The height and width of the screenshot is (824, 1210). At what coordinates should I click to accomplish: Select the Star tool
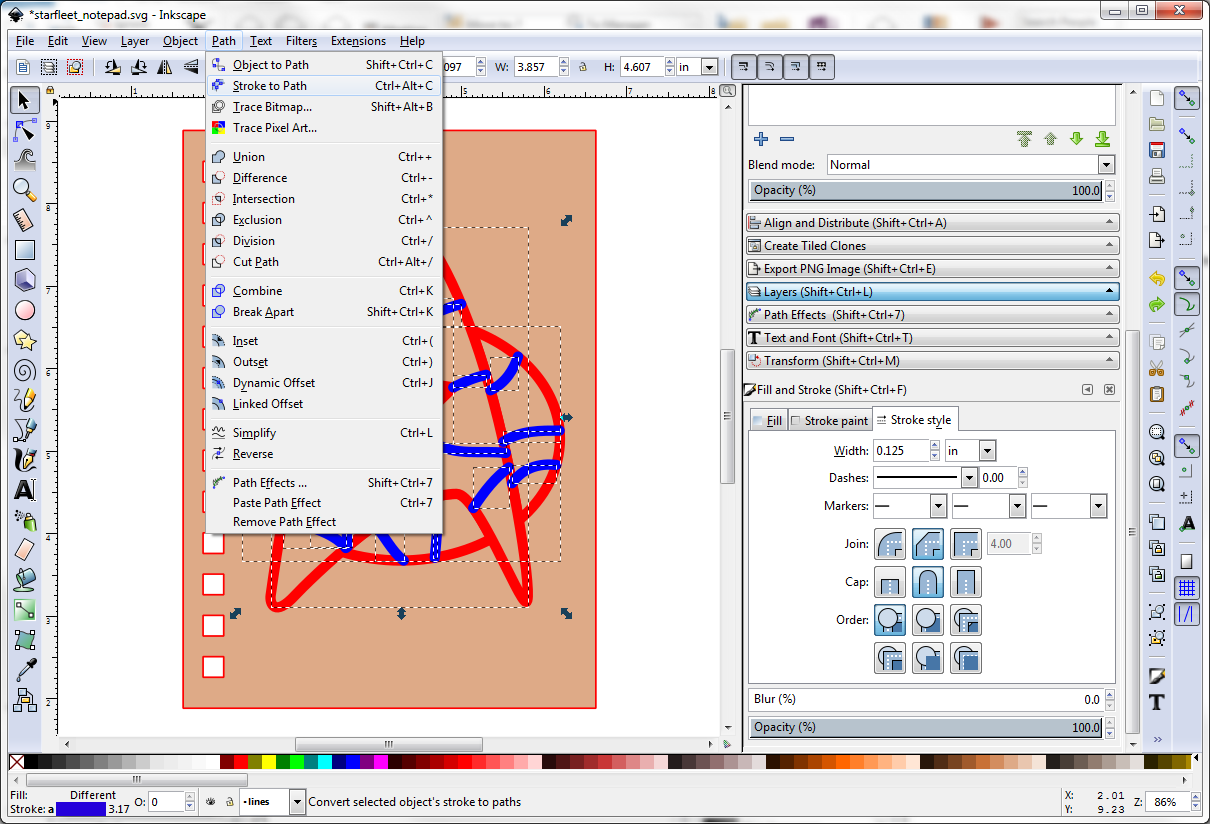pyautogui.click(x=25, y=340)
